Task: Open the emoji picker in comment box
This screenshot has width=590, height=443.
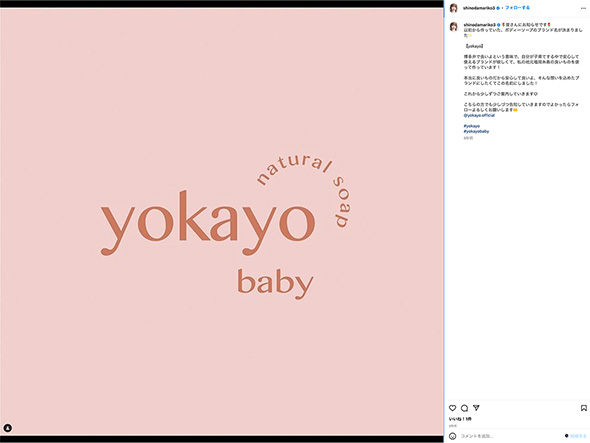Action: click(x=453, y=436)
